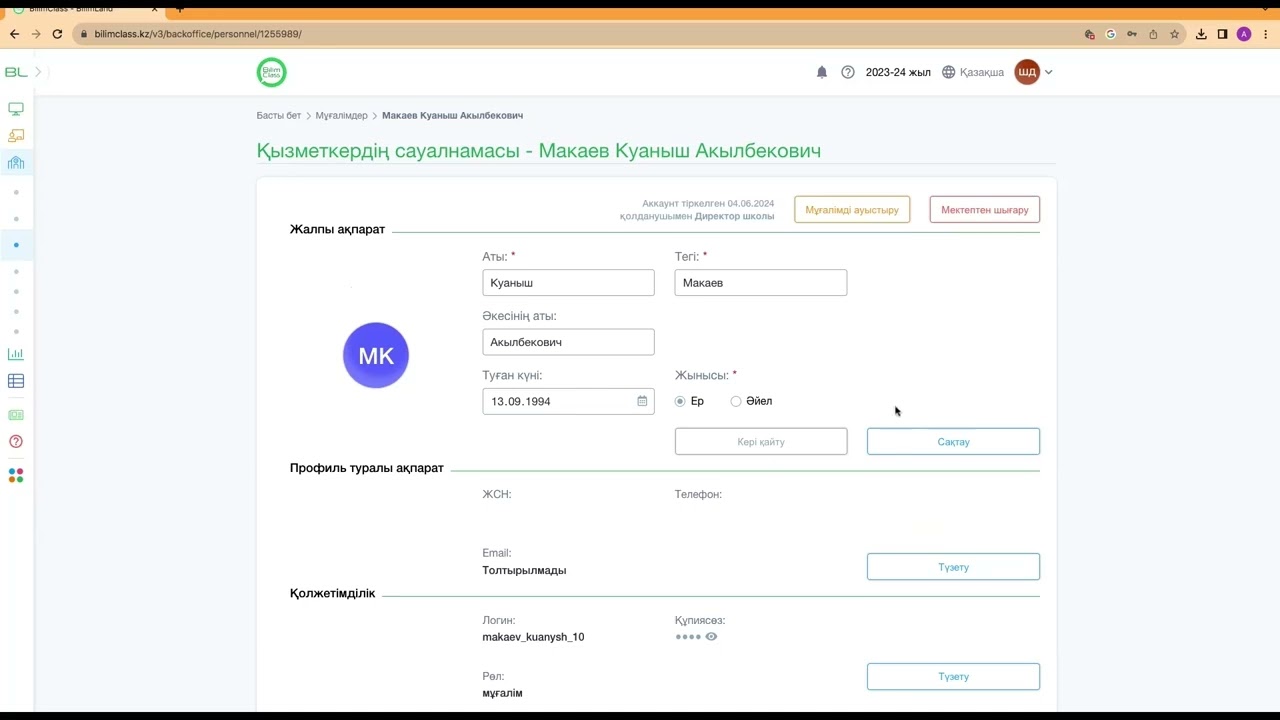Click the Қолжетімділік section heading

tap(332, 593)
